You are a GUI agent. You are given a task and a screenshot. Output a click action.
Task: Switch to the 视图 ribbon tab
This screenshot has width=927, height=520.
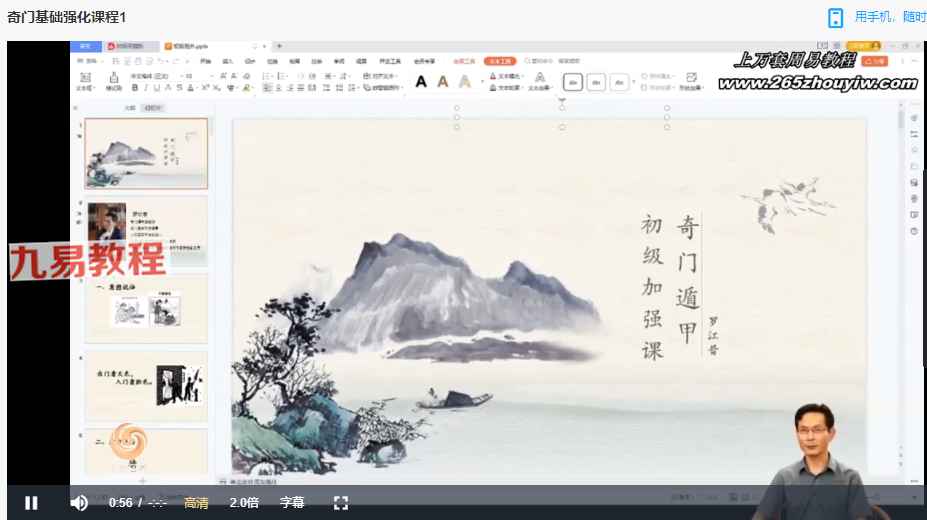click(361, 61)
